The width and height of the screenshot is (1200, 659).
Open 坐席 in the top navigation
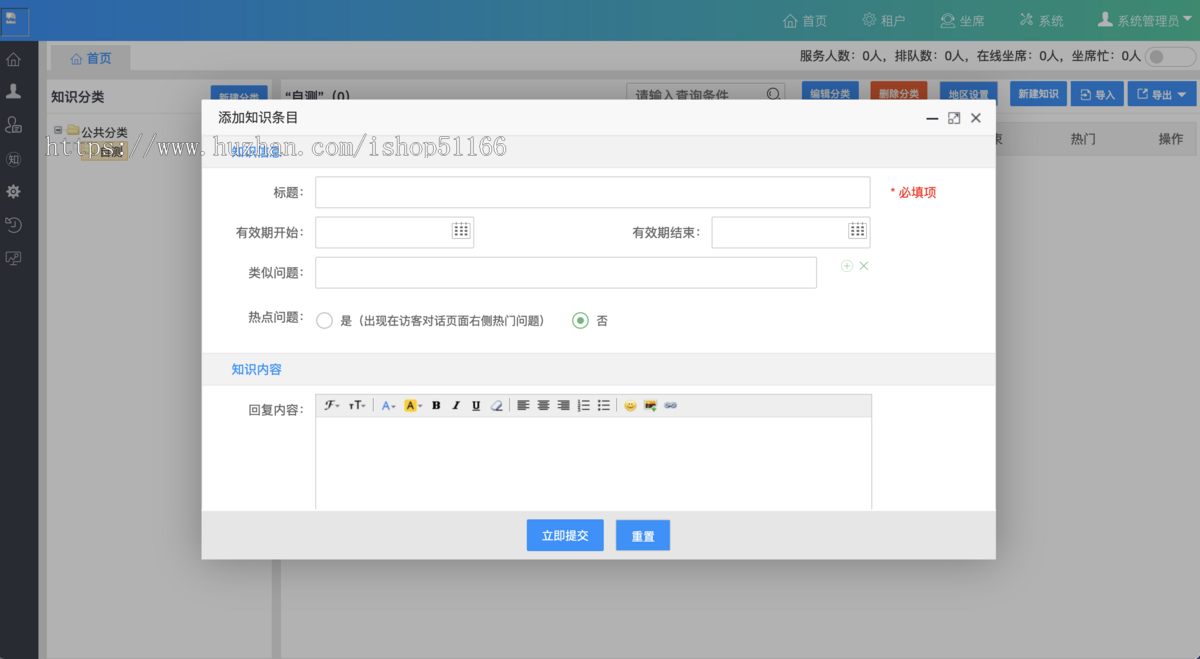962,20
